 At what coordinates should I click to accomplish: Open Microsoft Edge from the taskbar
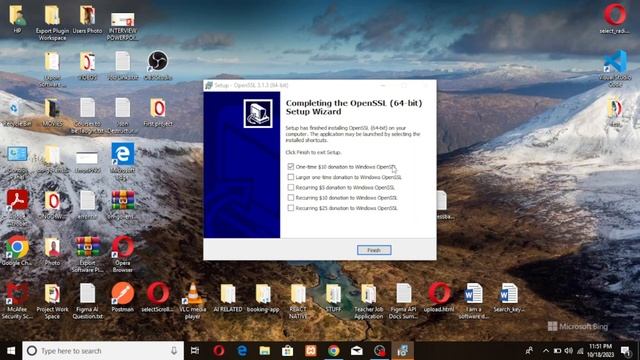click(242, 351)
